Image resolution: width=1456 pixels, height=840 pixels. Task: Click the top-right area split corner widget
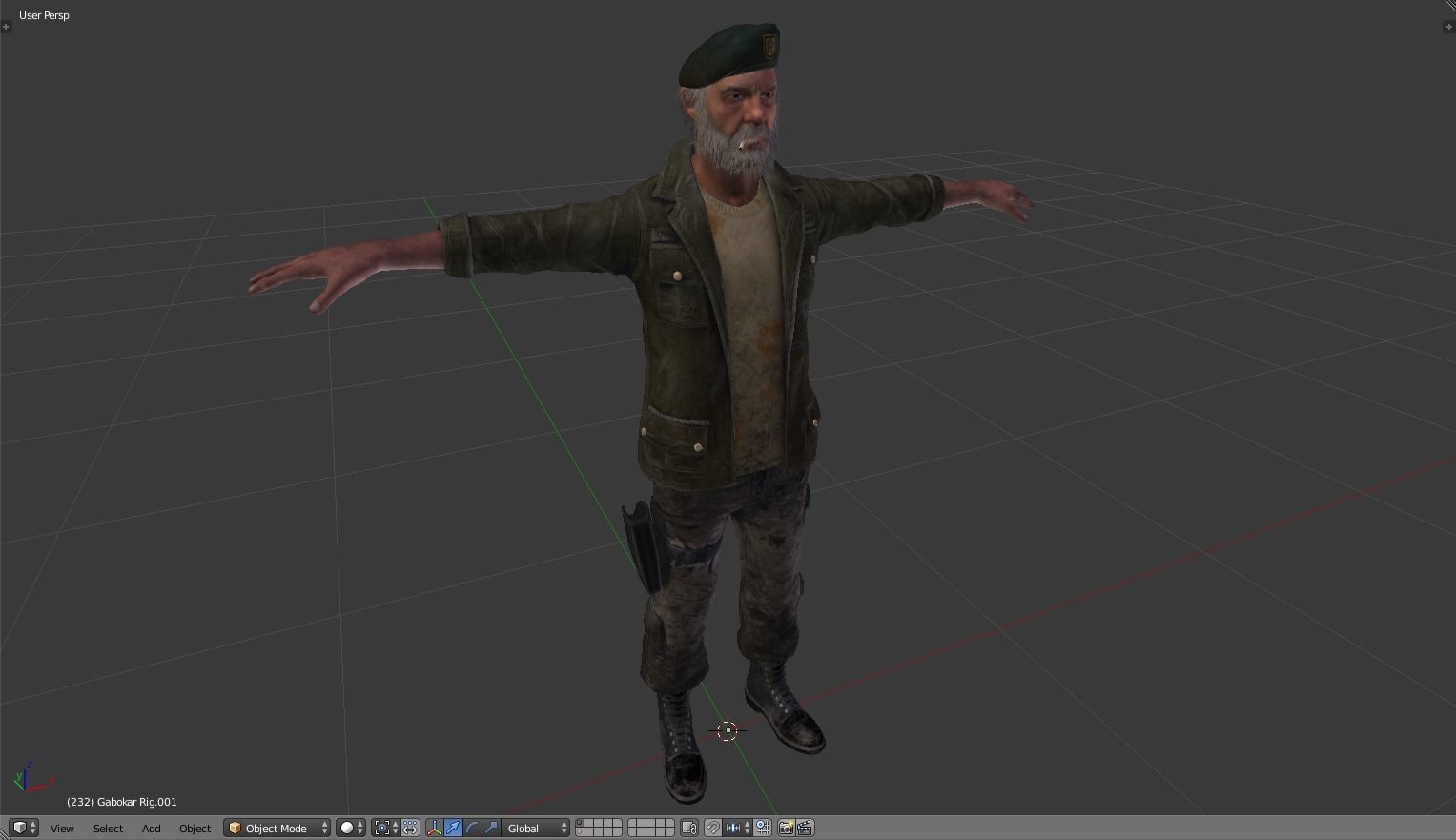[x=1449, y=6]
